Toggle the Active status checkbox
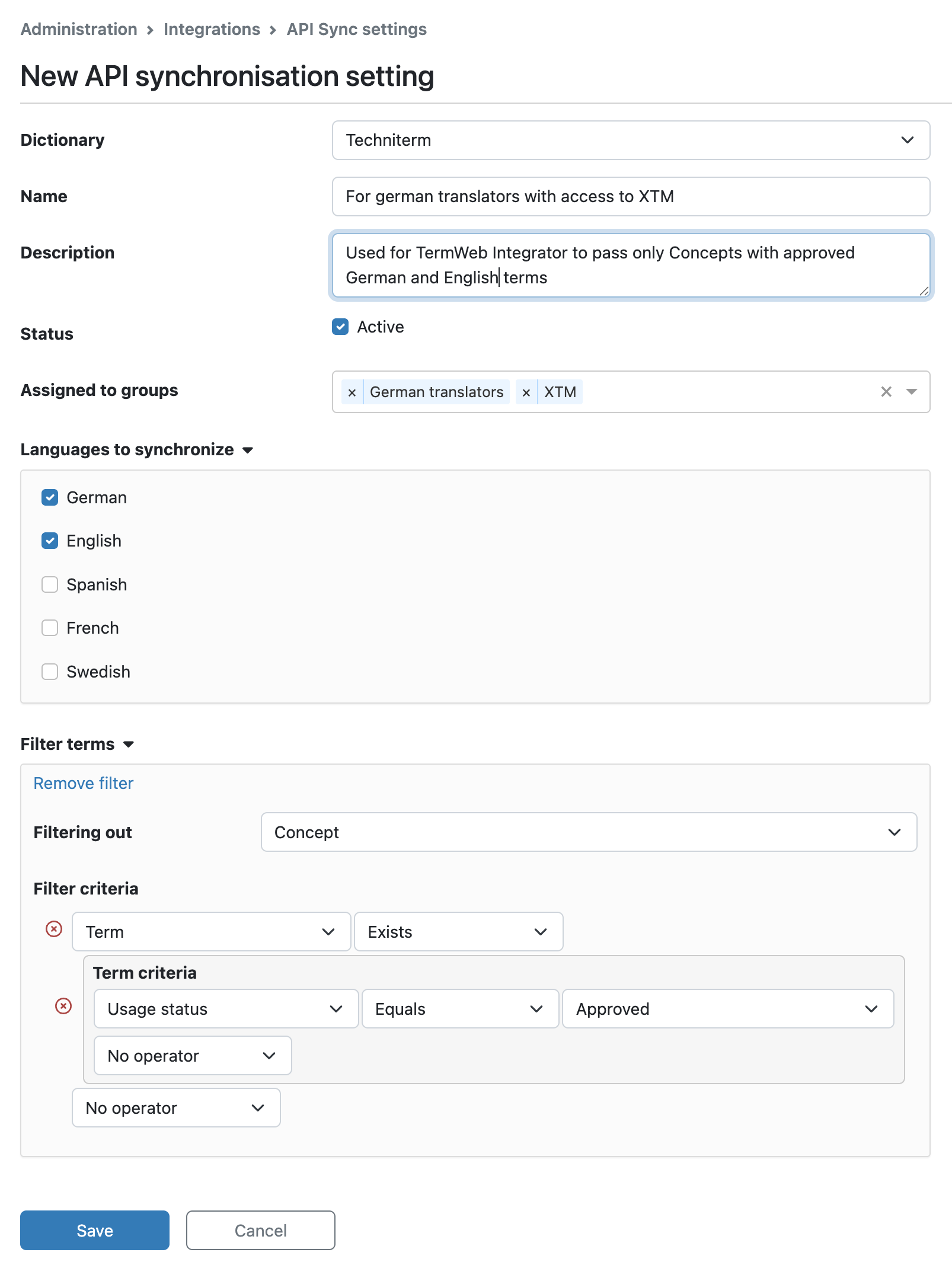Screen dimensions: 952x1265 click(x=340, y=327)
